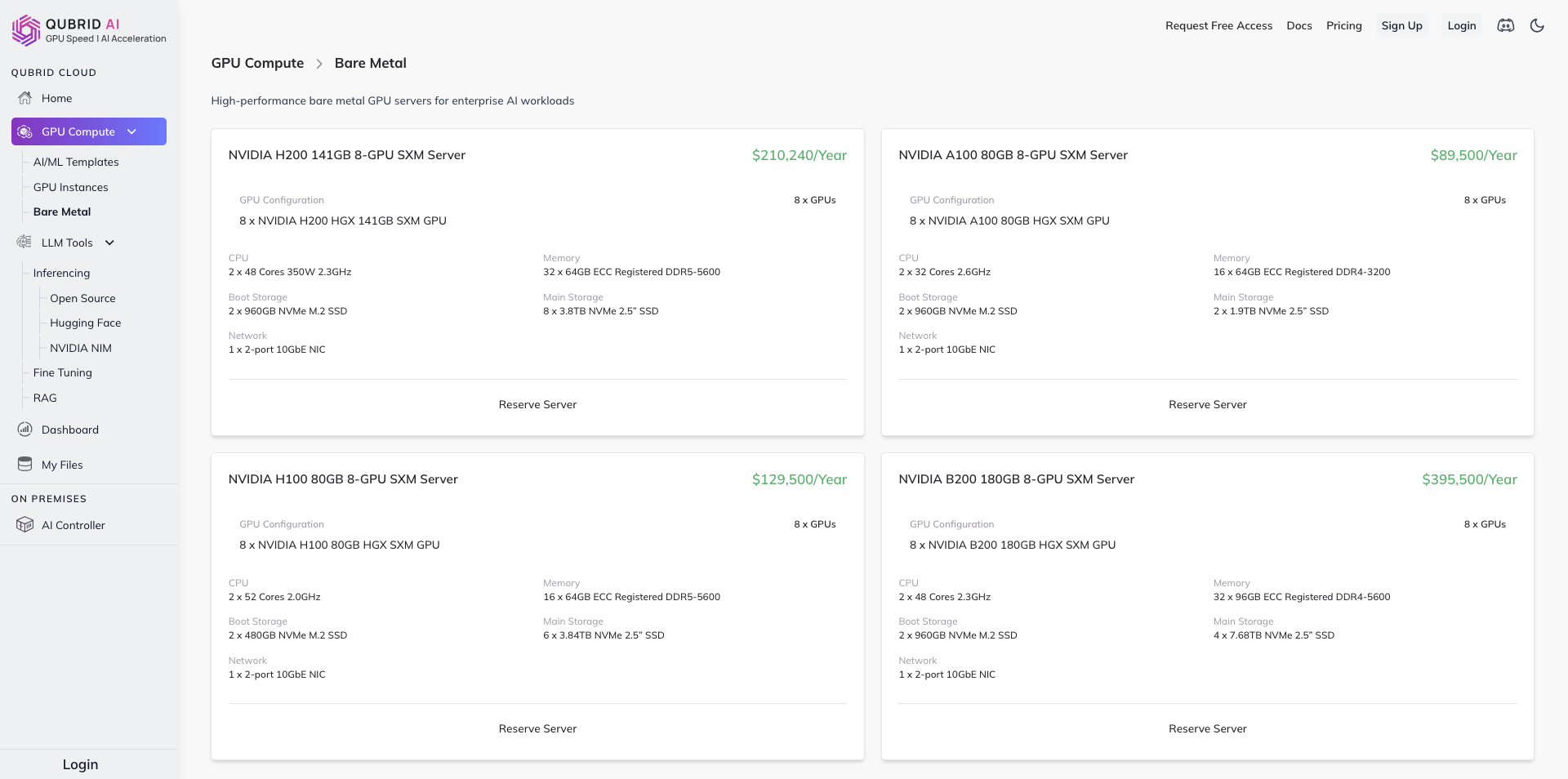Open Fine Tuning page
Viewport: 1568px width, 779px height.
63,372
